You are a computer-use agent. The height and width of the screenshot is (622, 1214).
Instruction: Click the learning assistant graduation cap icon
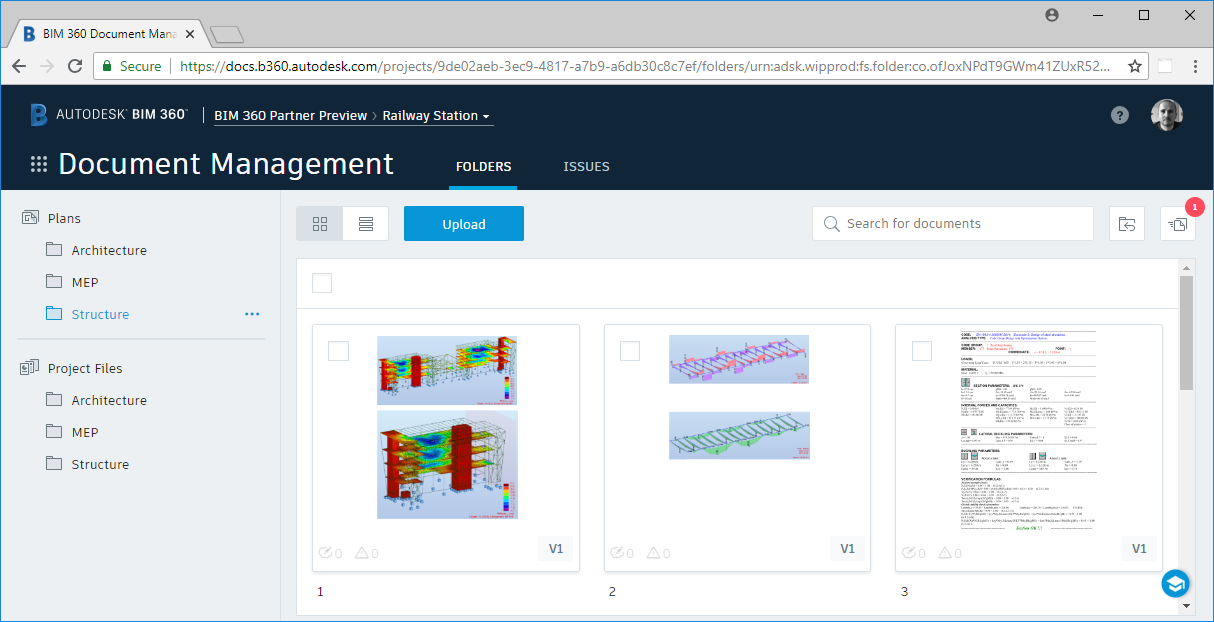(x=1175, y=584)
